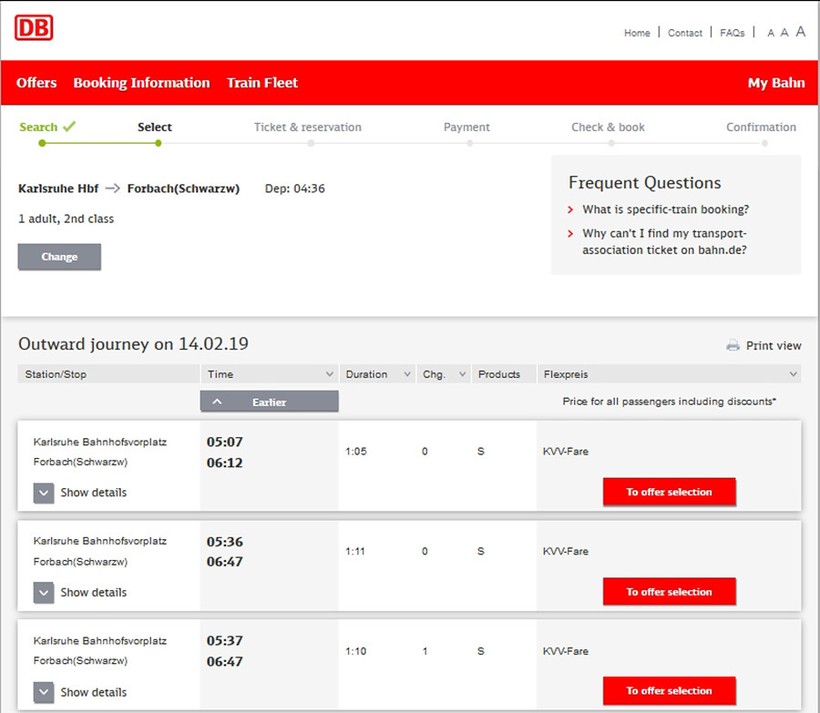The image size is (820, 713).
Task: Go back to the Search step
Action: (39, 127)
